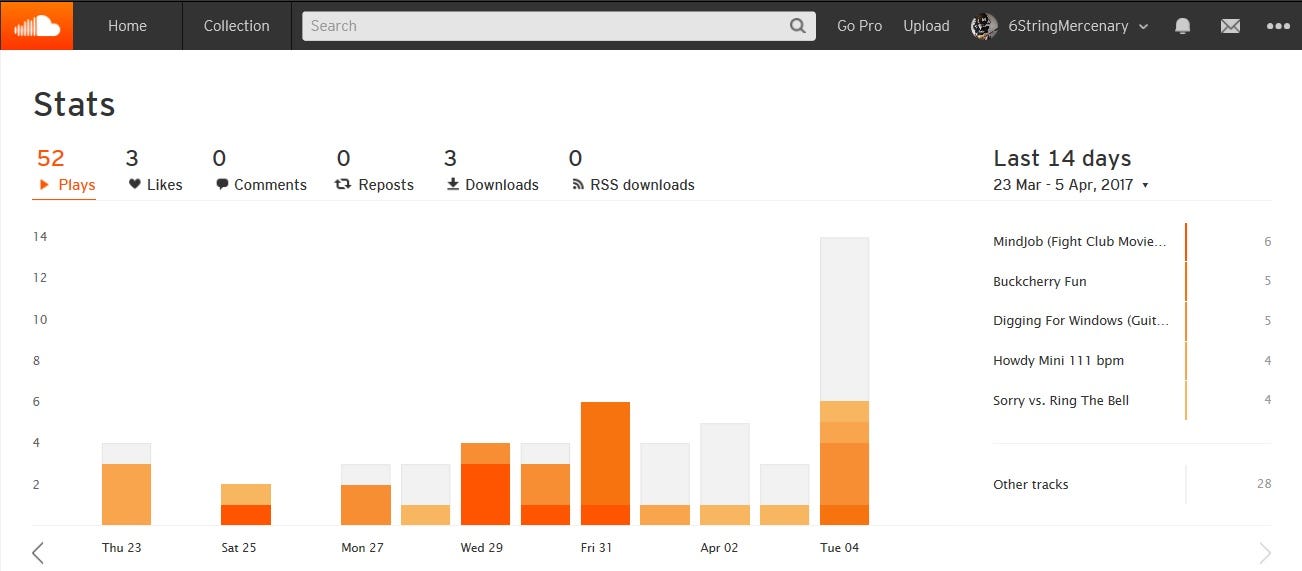Go to Home in the top bar
This screenshot has width=1302, height=571.
pyautogui.click(x=127, y=26)
